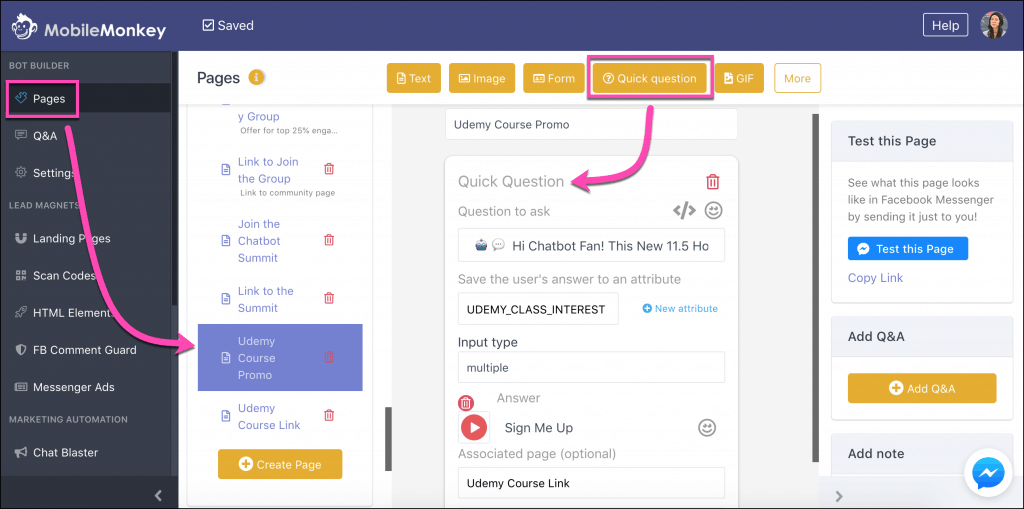Open emoji picker for Question to ask
This screenshot has height=509, width=1024.
click(x=713, y=210)
